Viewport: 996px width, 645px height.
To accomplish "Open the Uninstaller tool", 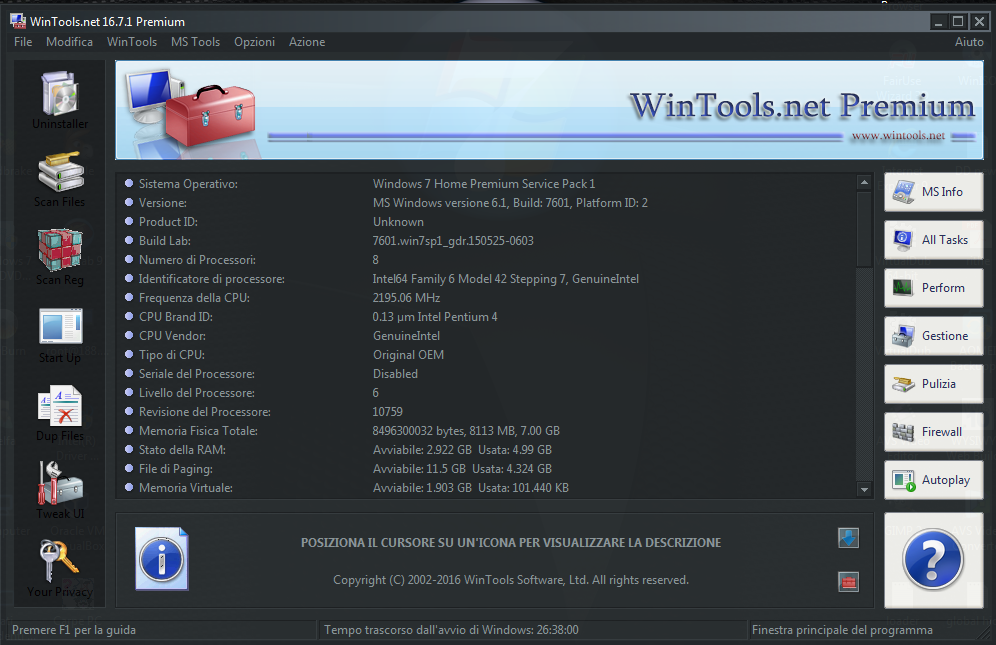I will pyautogui.click(x=60, y=100).
